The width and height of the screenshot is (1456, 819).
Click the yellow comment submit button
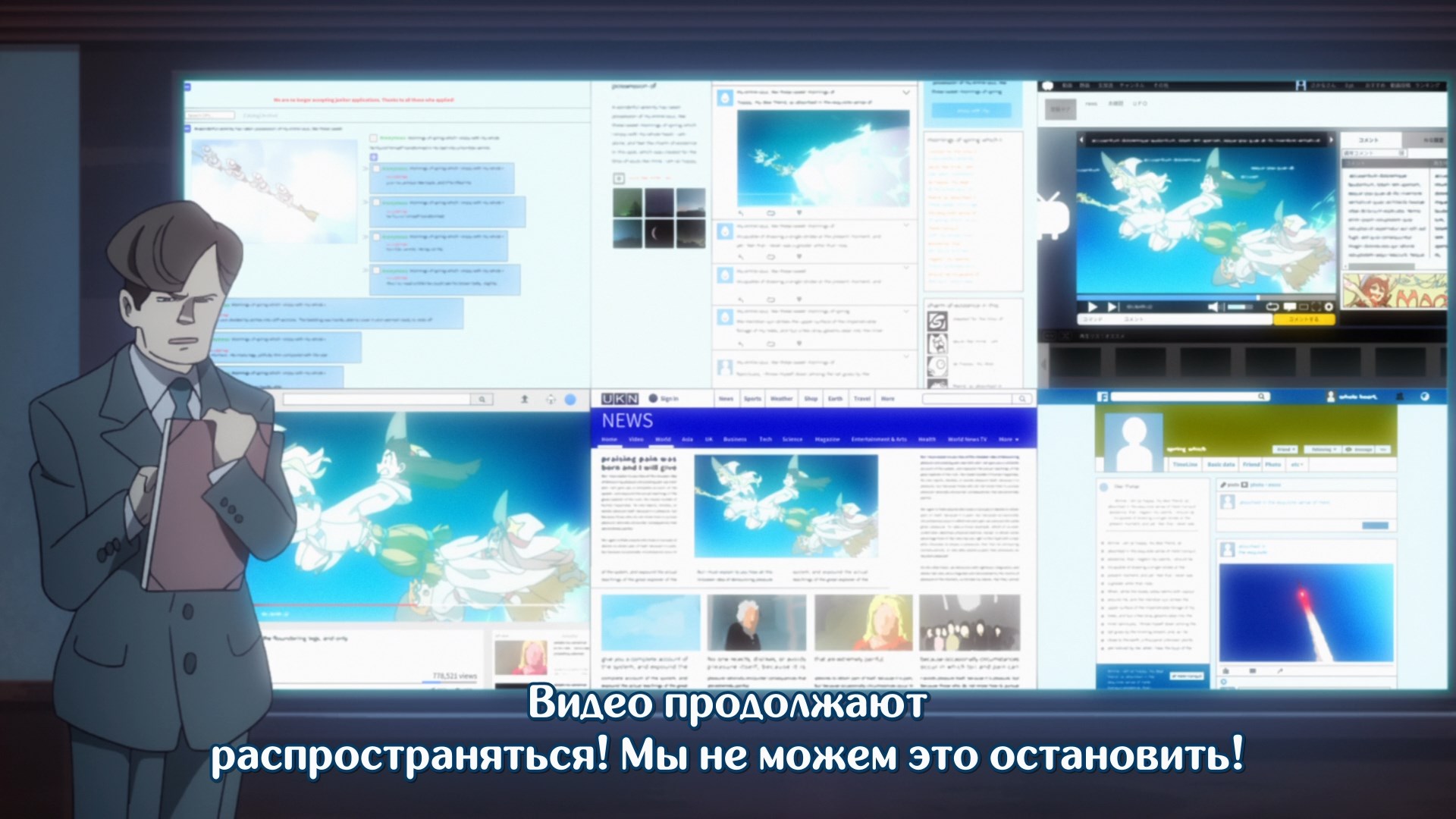pos(1304,320)
